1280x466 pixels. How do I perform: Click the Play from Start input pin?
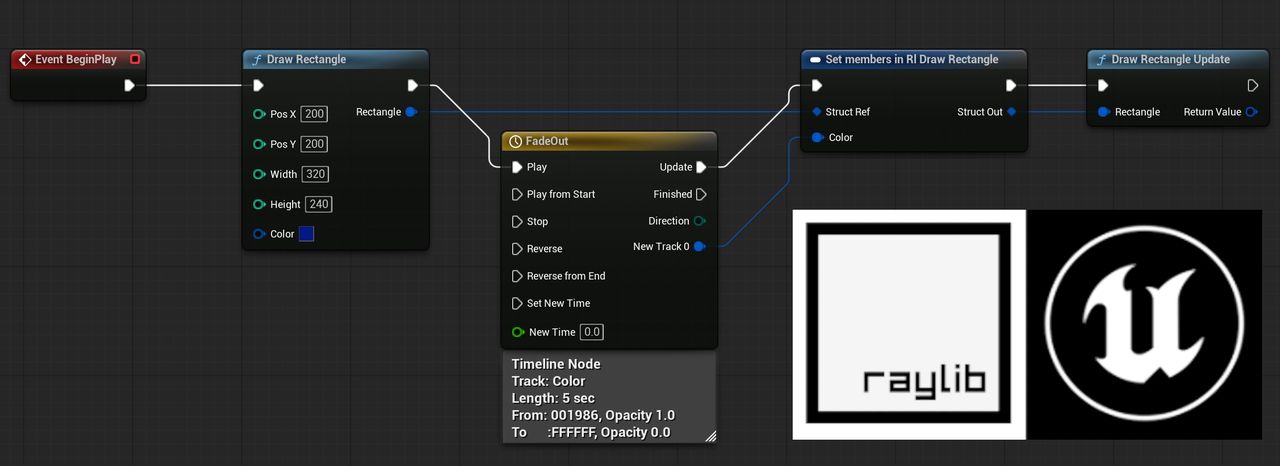click(x=517, y=194)
